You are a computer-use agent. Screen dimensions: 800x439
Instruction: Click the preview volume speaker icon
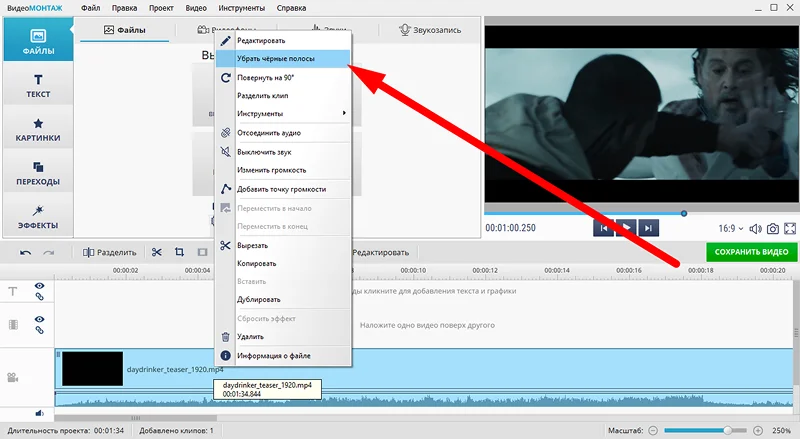pos(755,229)
